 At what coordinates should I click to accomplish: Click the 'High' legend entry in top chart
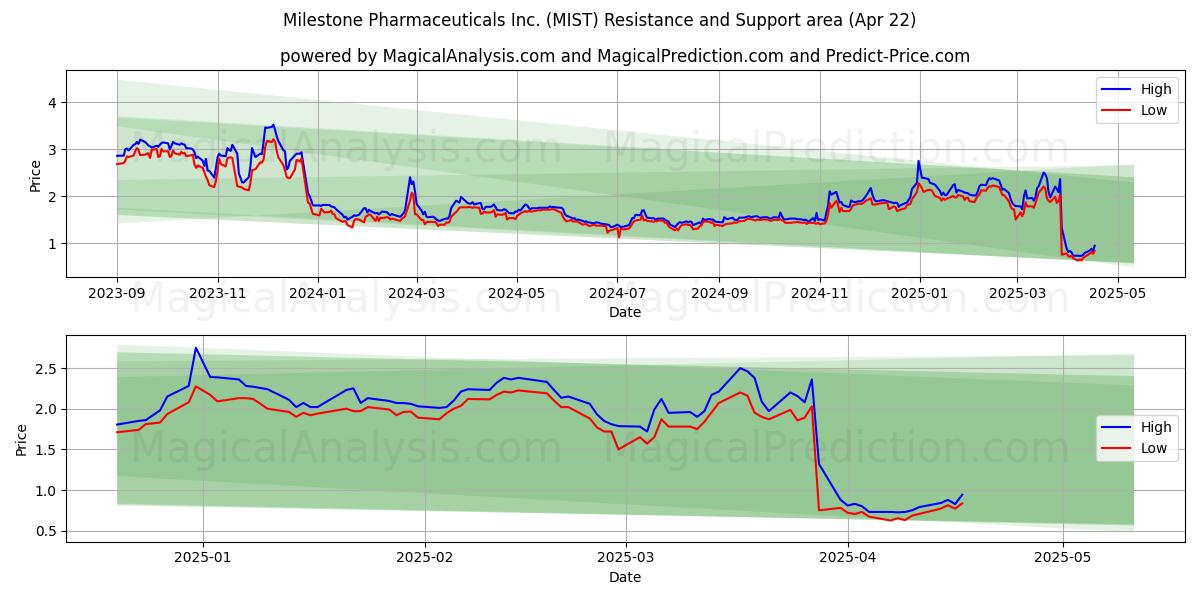pyautogui.click(x=1139, y=89)
